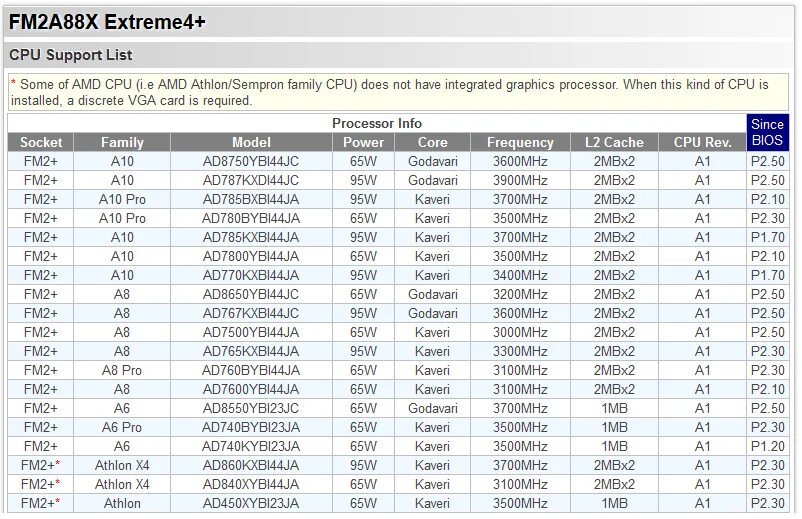Click the P1.20 BIOS version cell

click(x=768, y=446)
